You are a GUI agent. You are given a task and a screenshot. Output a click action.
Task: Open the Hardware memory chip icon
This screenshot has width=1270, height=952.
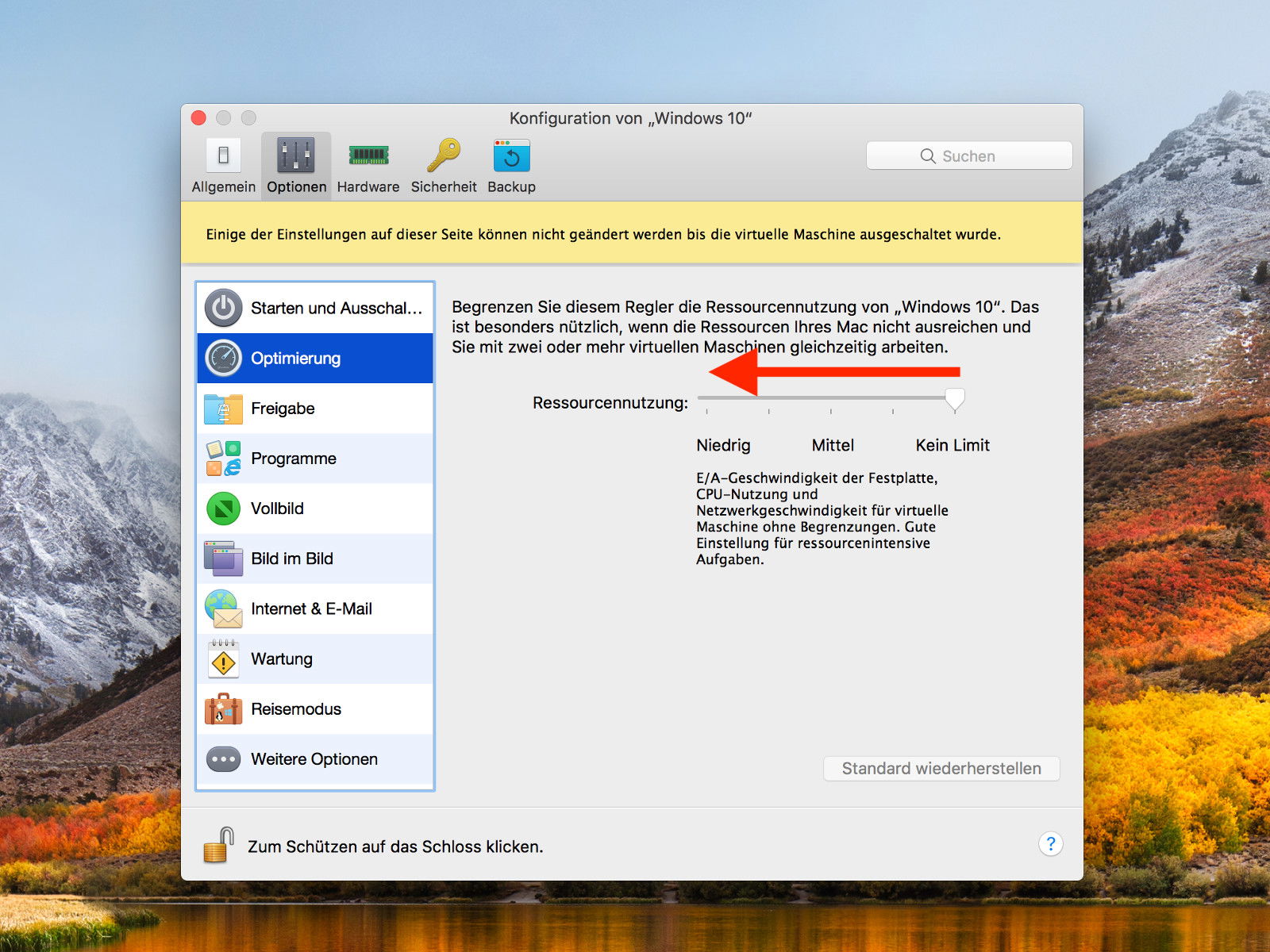pos(368,155)
